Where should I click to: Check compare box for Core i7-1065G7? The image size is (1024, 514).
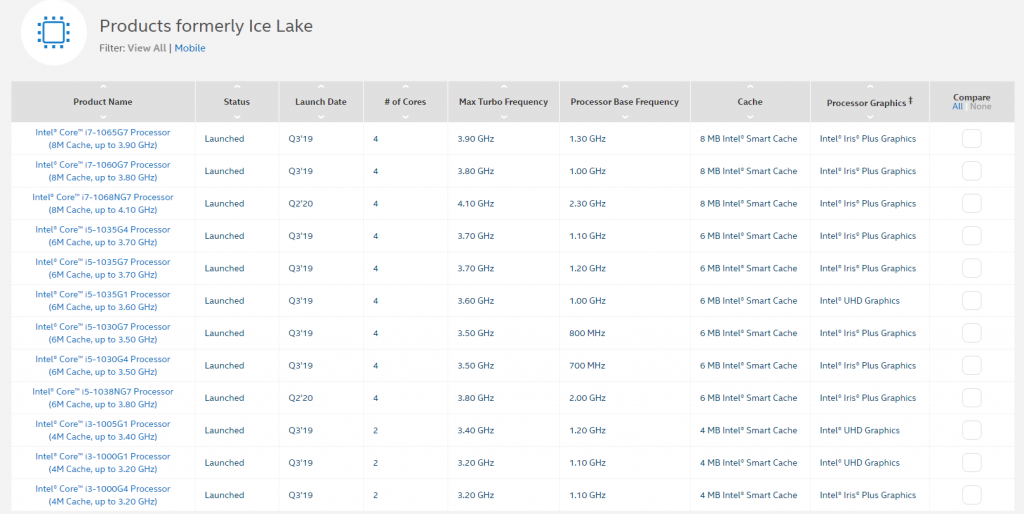(971, 138)
